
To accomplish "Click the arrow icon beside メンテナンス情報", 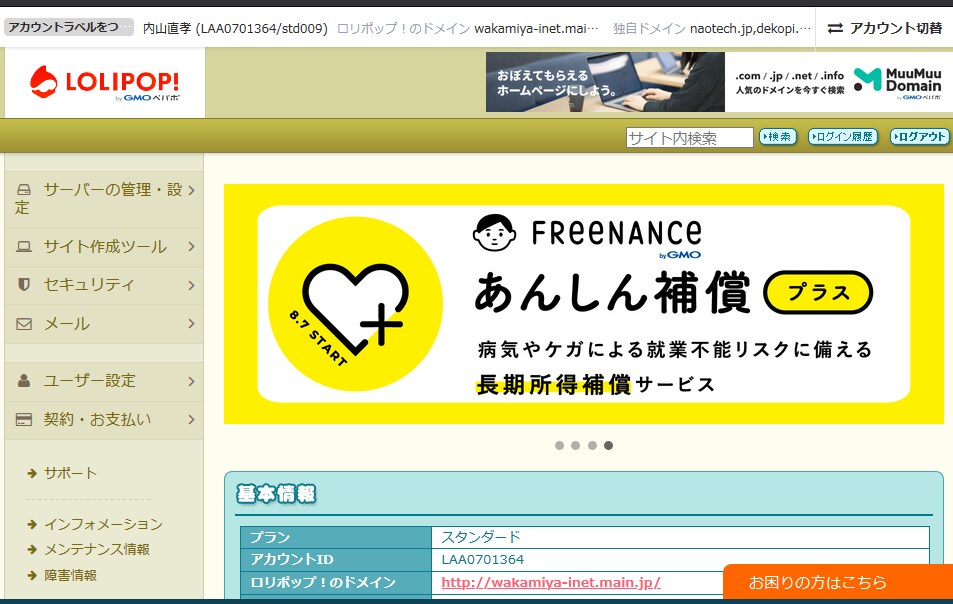I will pyautogui.click(x=32, y=549).
